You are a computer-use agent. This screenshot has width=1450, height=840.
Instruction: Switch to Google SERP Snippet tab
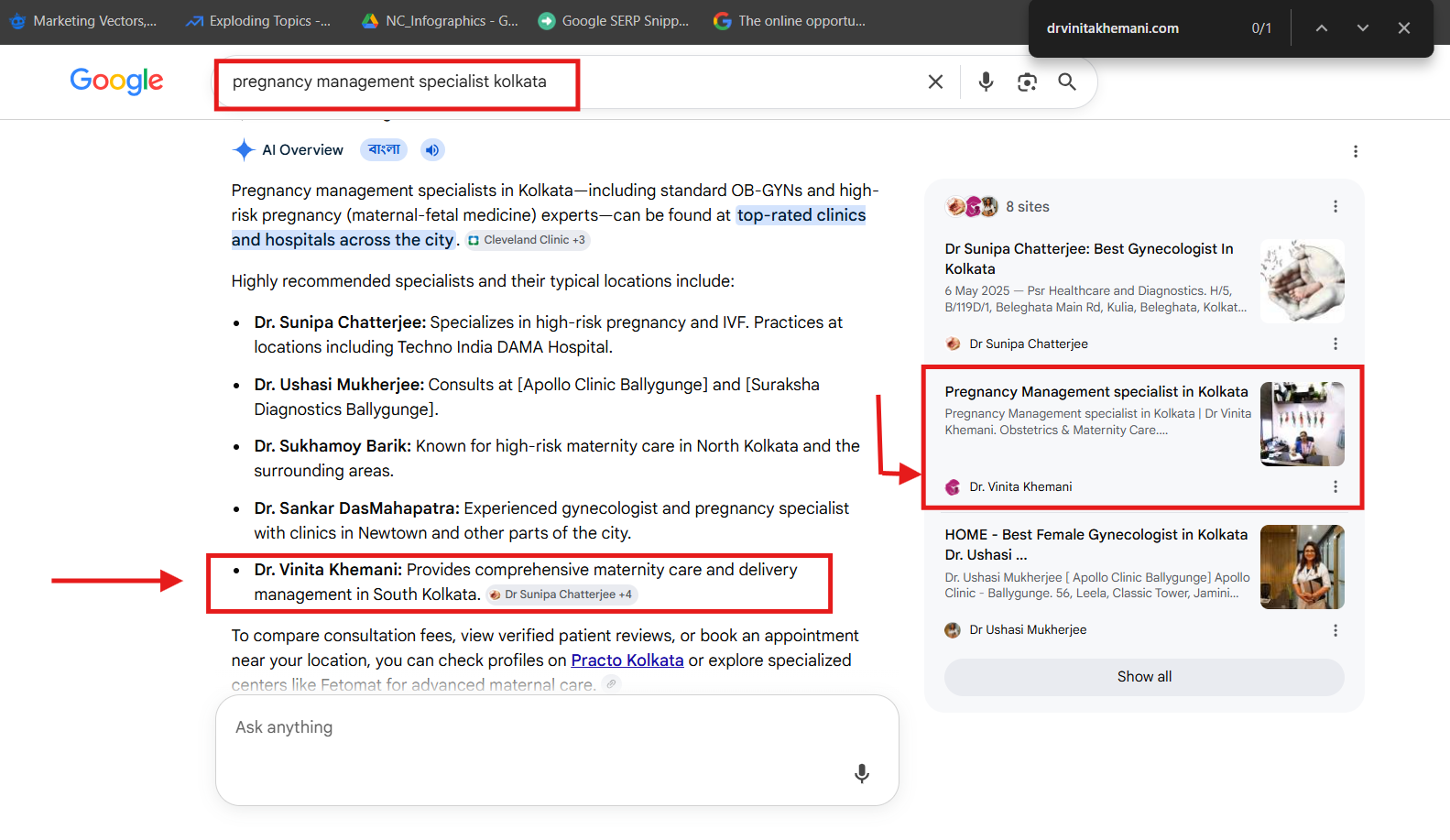[x=614, y=21]
